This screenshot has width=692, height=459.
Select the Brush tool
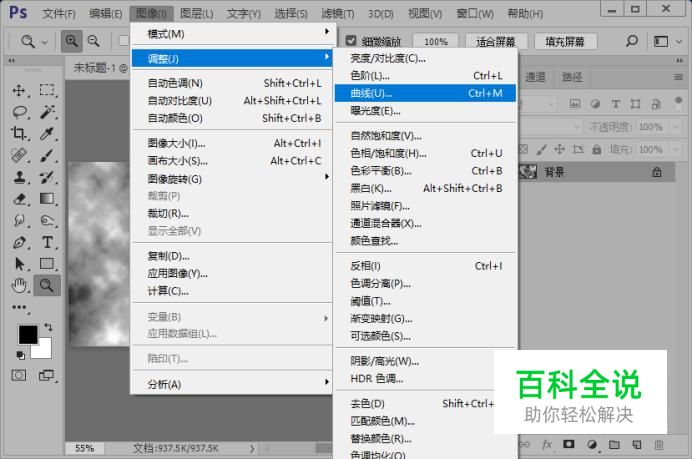coord(47,155)
